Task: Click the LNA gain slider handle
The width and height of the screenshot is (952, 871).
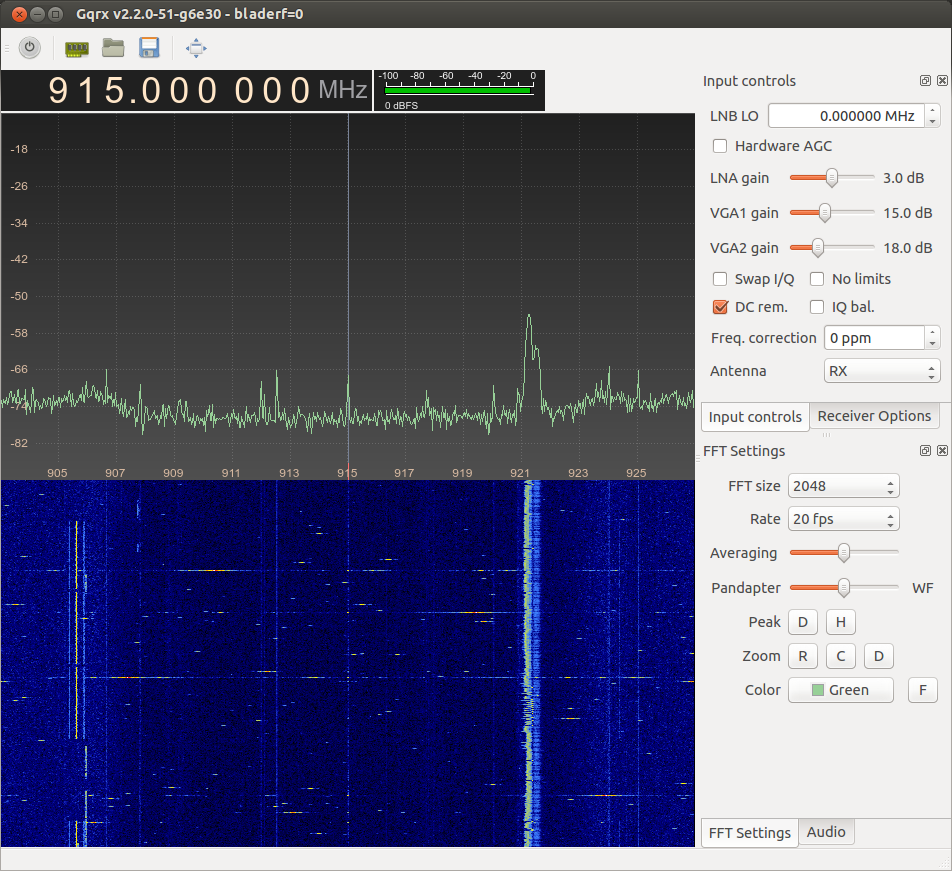Action: (831, 178)
